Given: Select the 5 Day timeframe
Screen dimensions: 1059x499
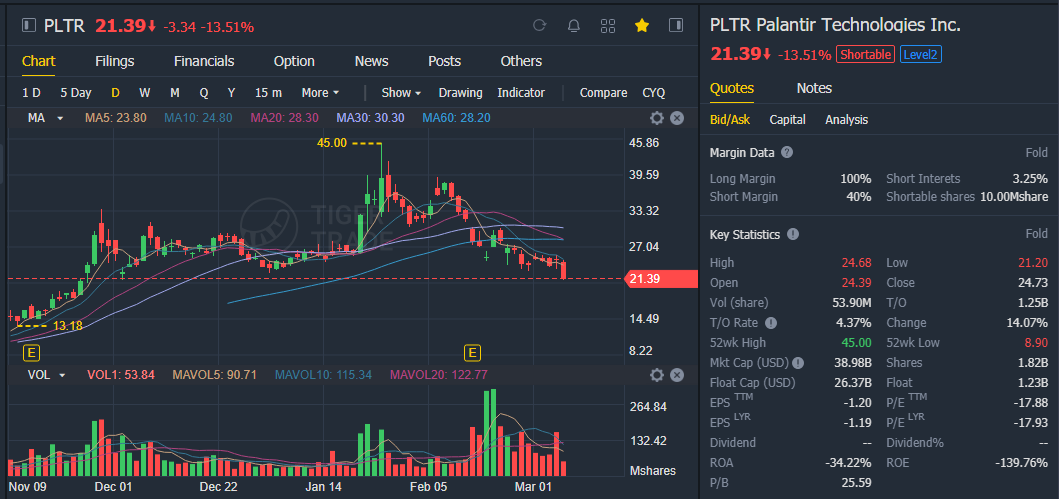Looking at the screenshot, I should click(x=76, y=93).
